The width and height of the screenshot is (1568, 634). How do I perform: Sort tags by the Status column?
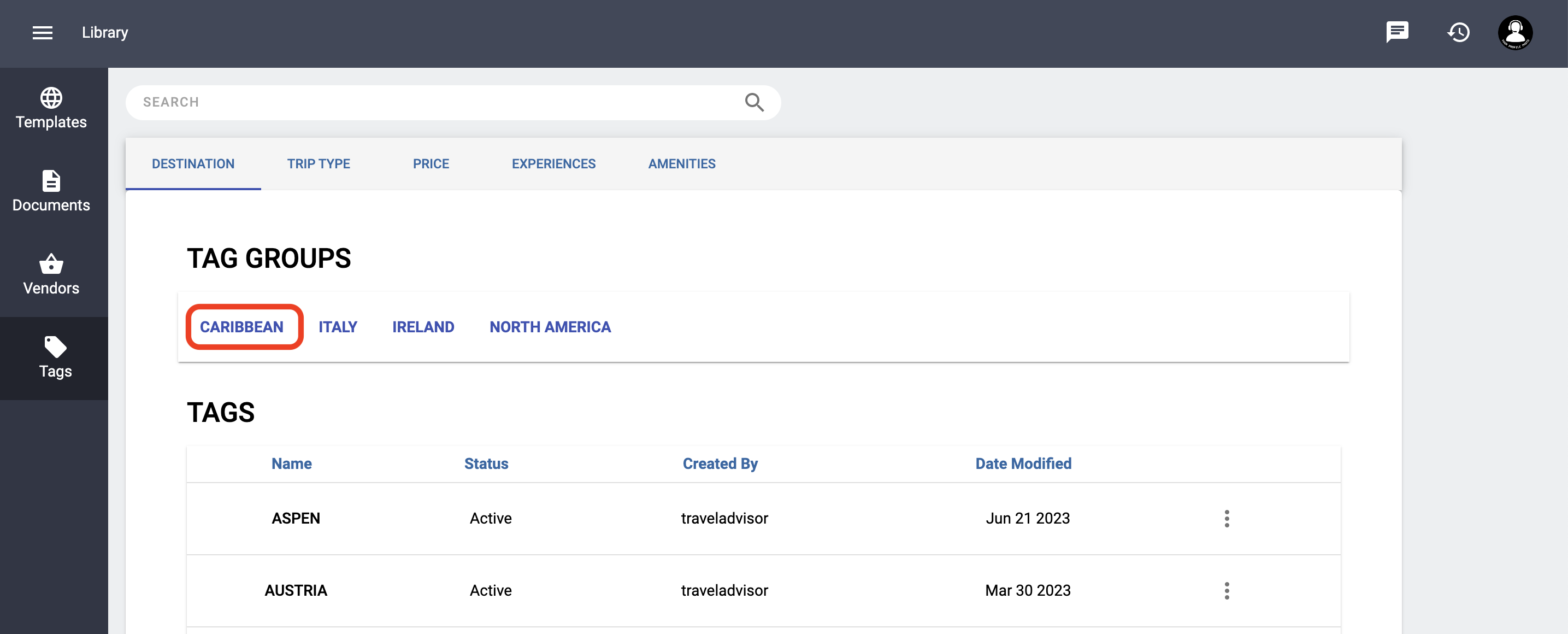(486, 463)
